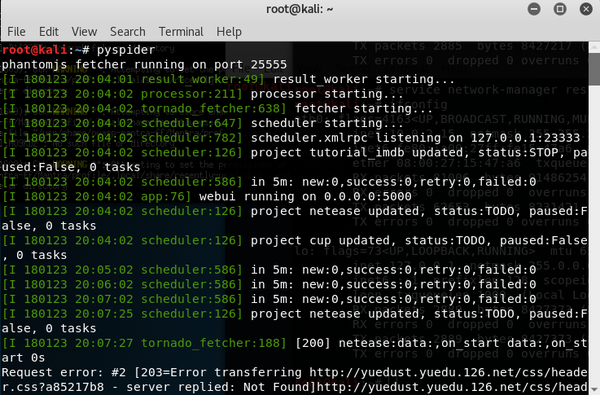600x395 pixels.
Task: Click the 'processor starting...' log line
Action: coord(203,94)
